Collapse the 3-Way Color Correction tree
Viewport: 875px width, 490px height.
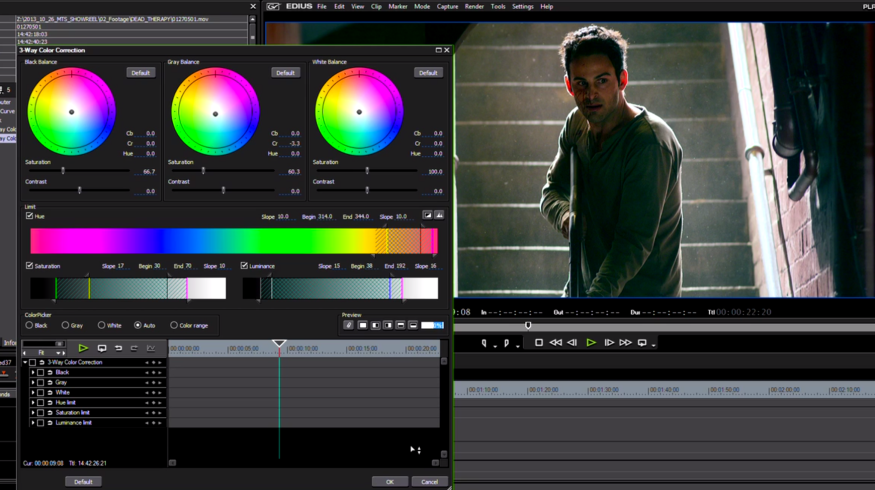(x=25, y=362)
